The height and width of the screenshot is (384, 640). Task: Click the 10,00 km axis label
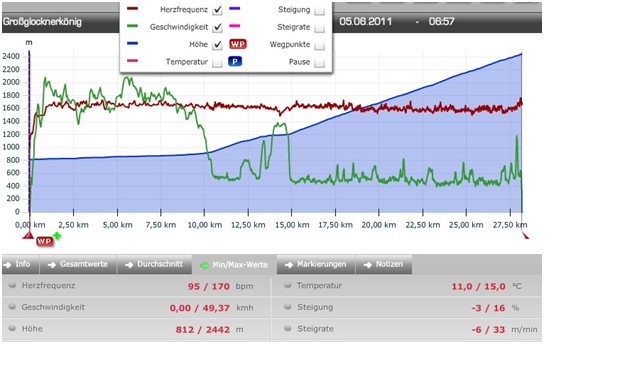pyautogui.click(x=204, y=225)
